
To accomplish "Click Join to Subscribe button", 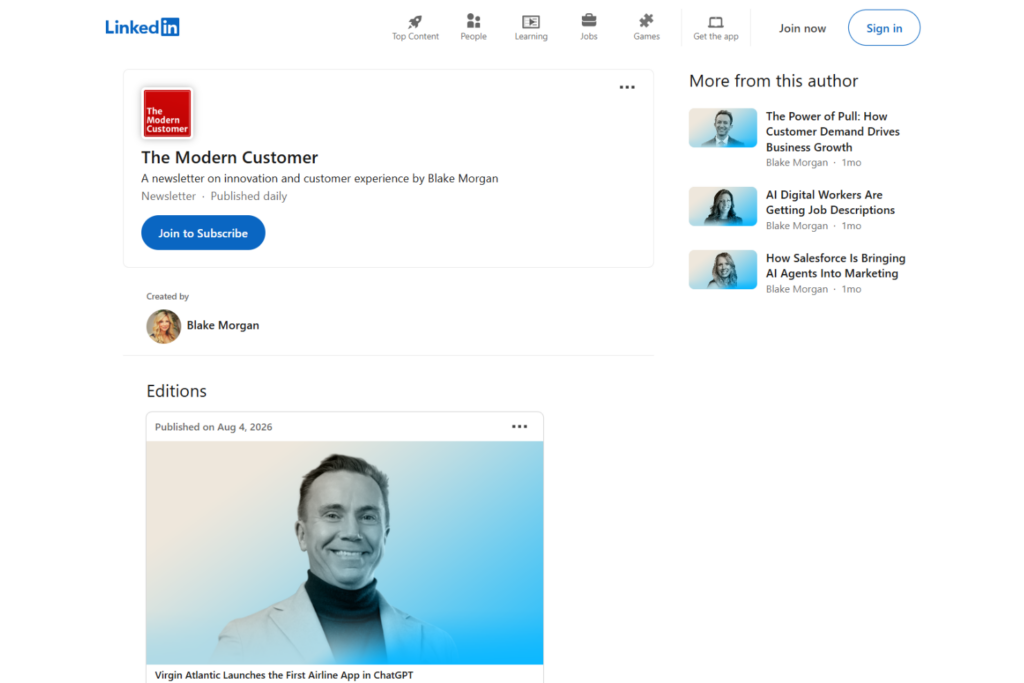I will pyautogui.click(x=203, y=233).
